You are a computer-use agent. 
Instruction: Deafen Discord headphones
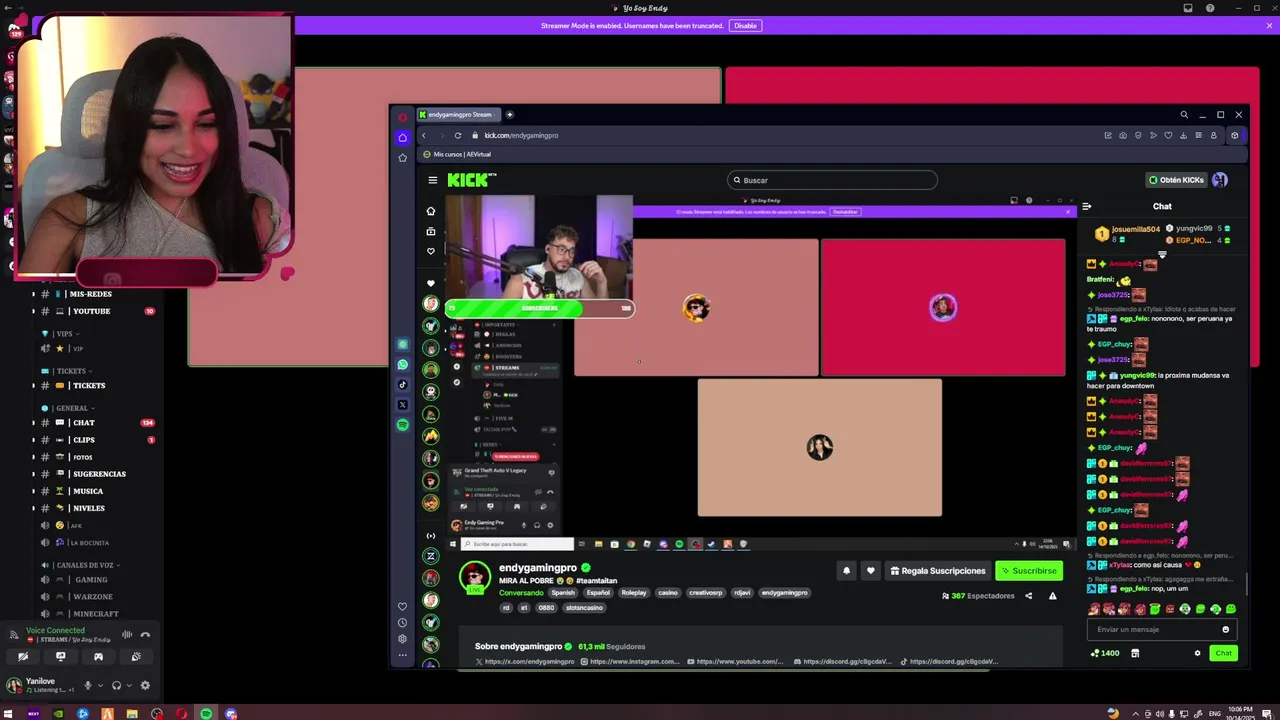pyautogui.click(x=116, y=685)
